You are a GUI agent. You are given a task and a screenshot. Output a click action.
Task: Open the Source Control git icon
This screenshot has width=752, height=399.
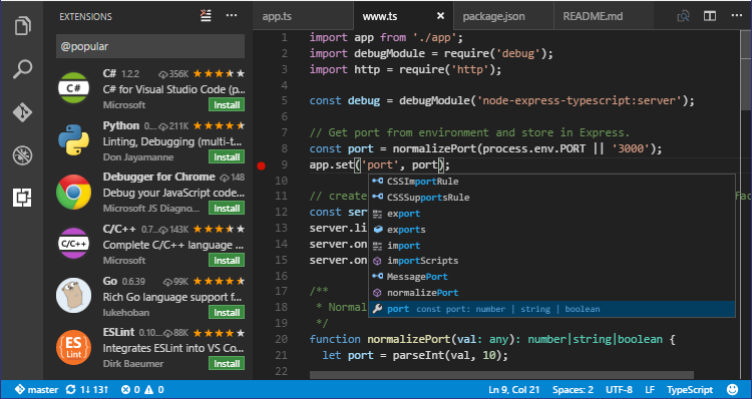(x=22, y=112)
